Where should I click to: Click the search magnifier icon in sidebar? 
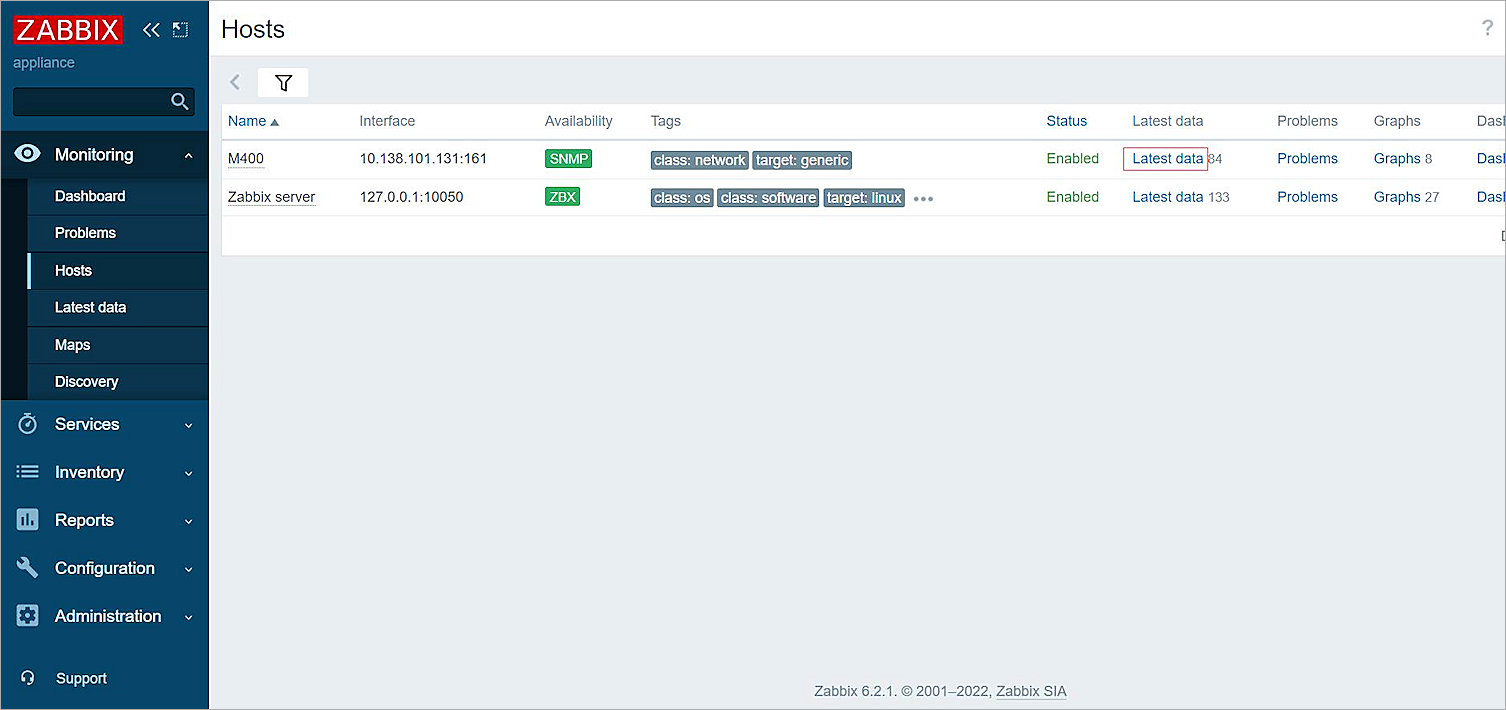point(179,101)
